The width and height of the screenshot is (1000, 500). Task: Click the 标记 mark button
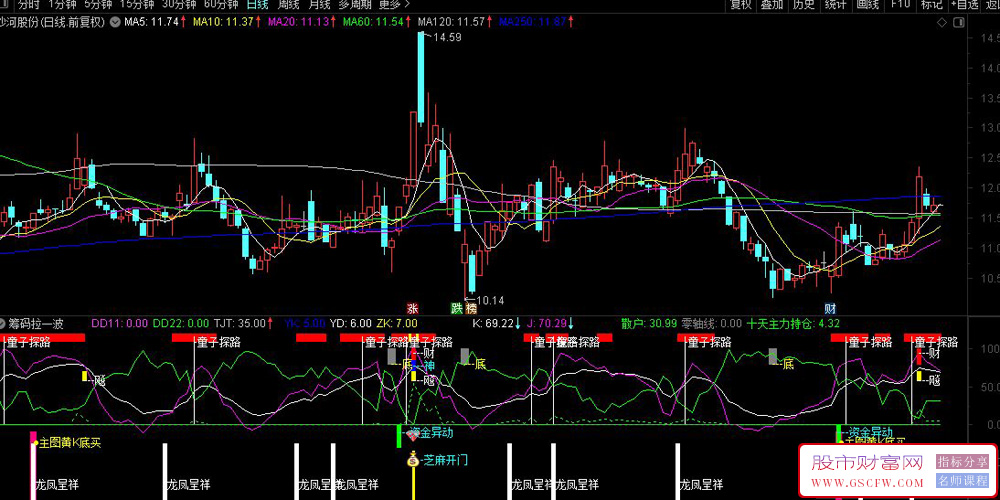click(x=931, y=4)
